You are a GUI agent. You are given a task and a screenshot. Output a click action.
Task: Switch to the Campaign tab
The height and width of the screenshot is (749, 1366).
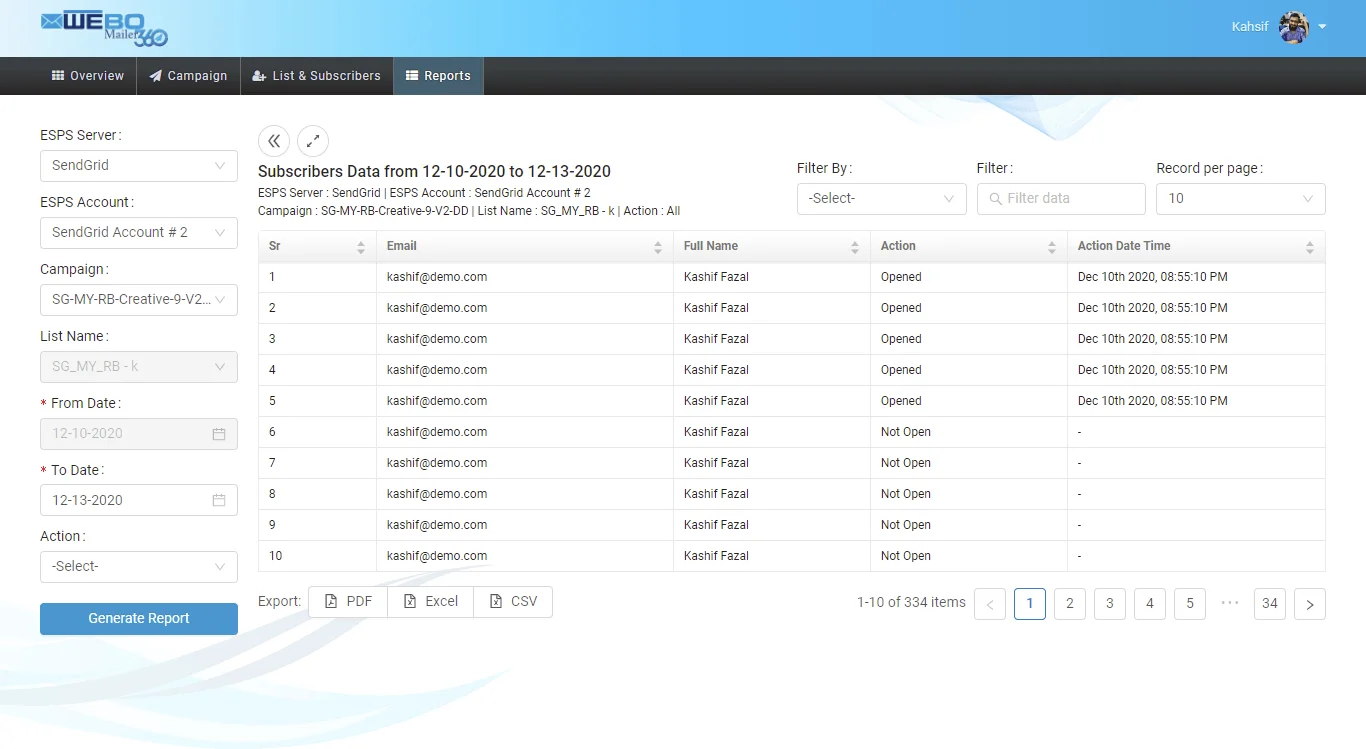pos(188,76)
